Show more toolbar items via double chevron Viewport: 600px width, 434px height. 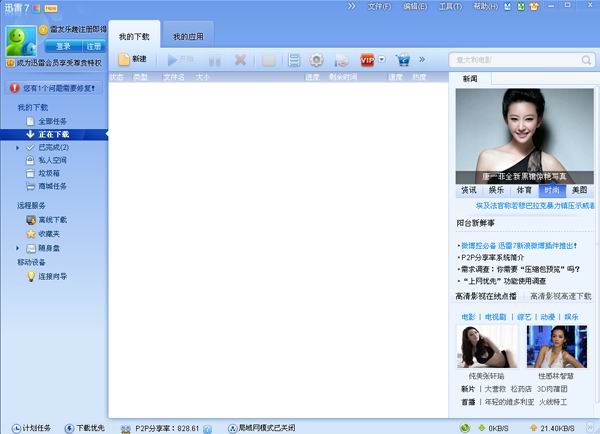421,59
